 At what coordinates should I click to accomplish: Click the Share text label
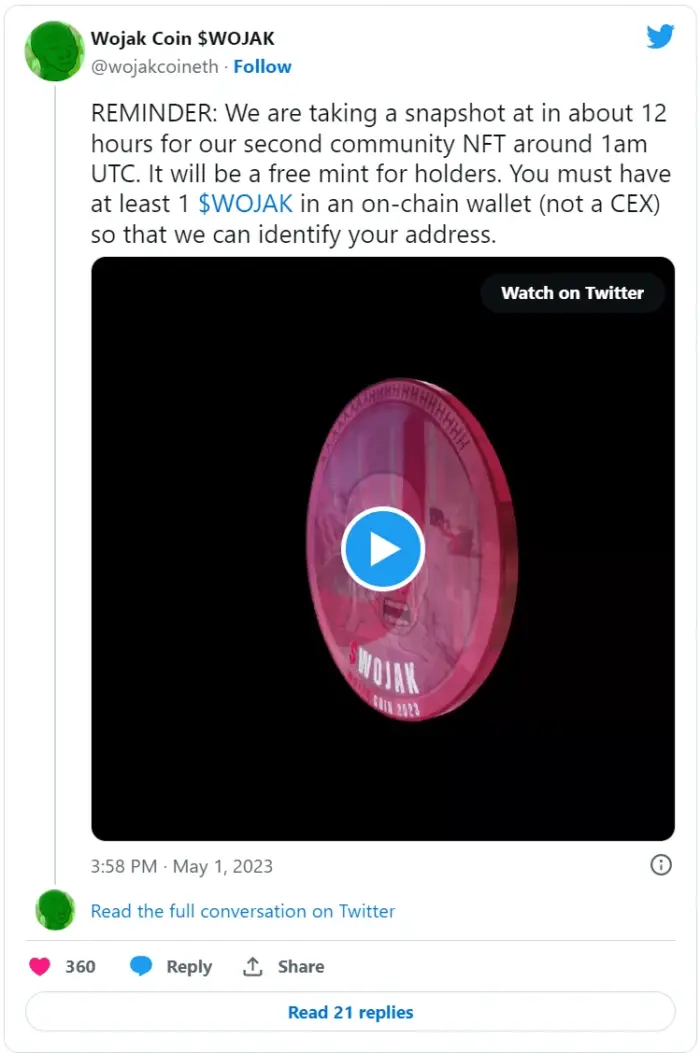301,966
